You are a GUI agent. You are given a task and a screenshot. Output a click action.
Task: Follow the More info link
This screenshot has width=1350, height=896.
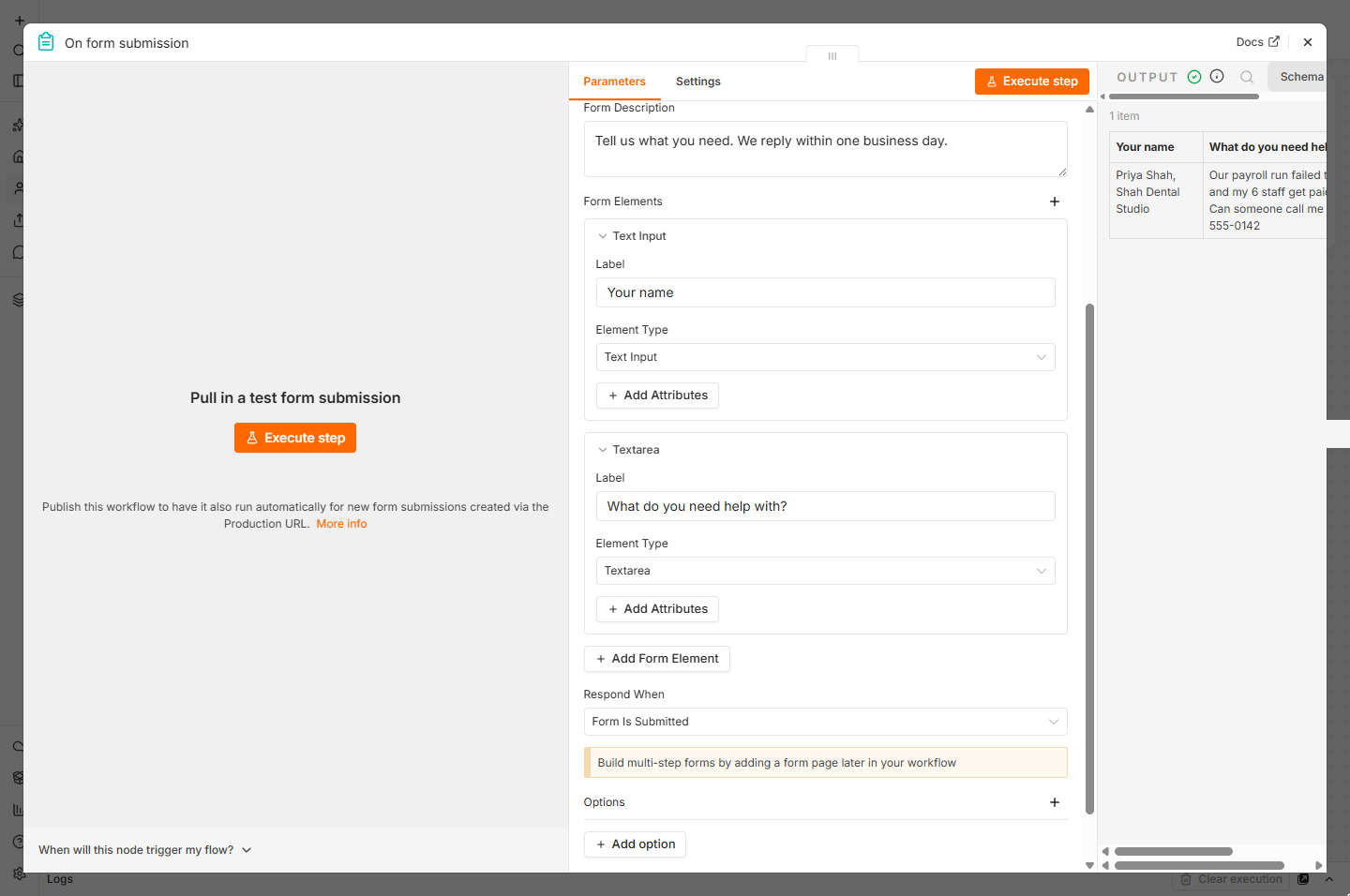pyautogui.click(x=341, y=524)
